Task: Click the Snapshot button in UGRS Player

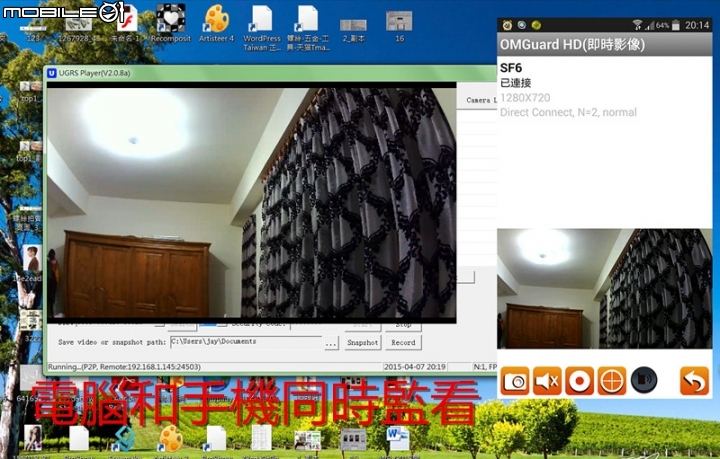Action: pyautogui.click(x=362, y=342)
